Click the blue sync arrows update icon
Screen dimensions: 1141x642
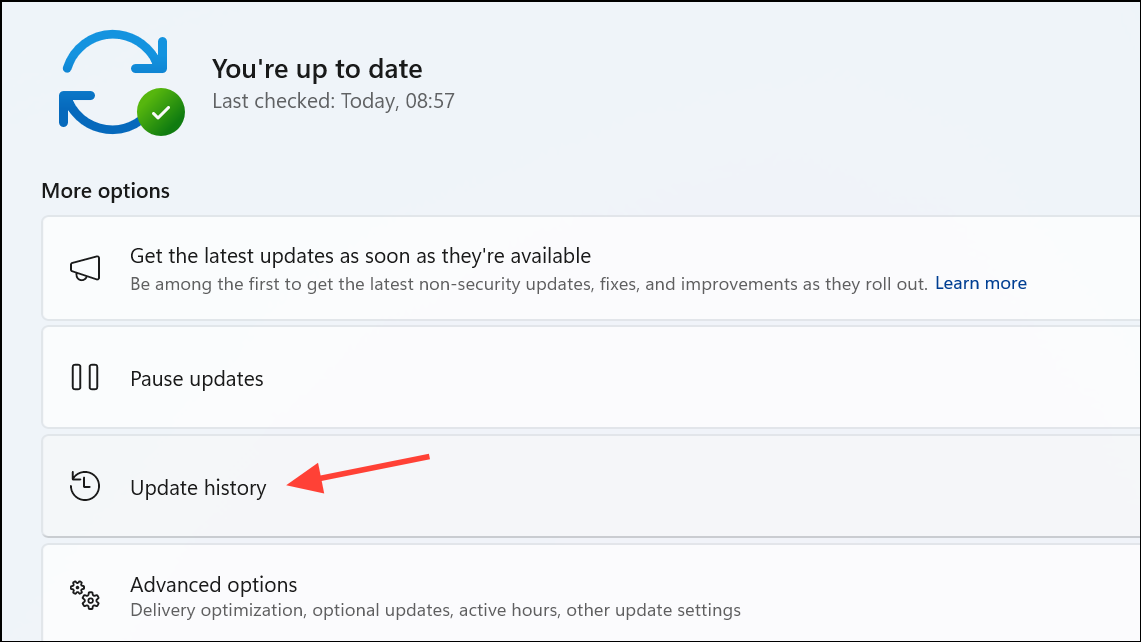[x=113, y=82]
